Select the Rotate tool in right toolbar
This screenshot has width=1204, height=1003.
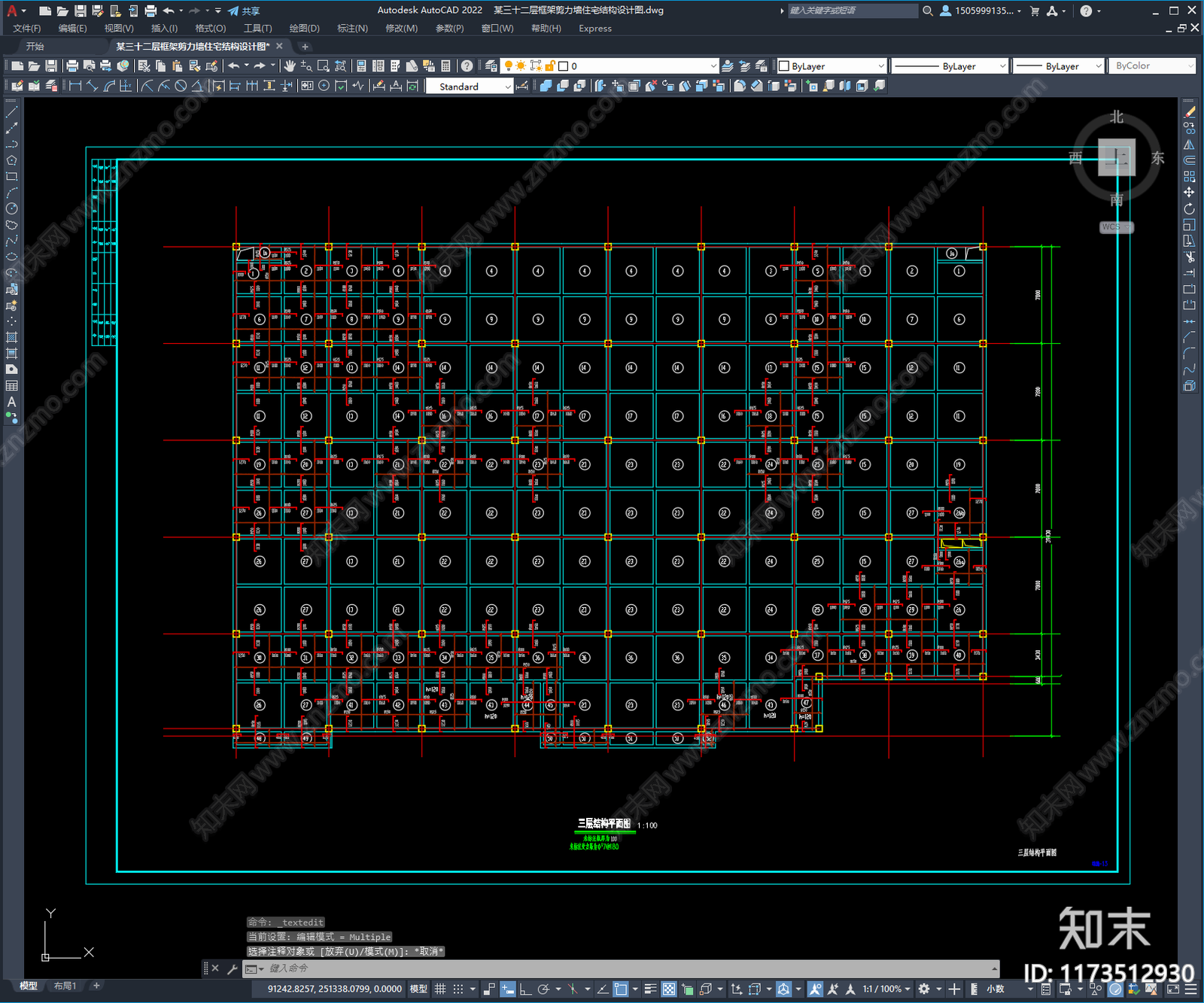pyautogui.click(x=1189, y=209)
